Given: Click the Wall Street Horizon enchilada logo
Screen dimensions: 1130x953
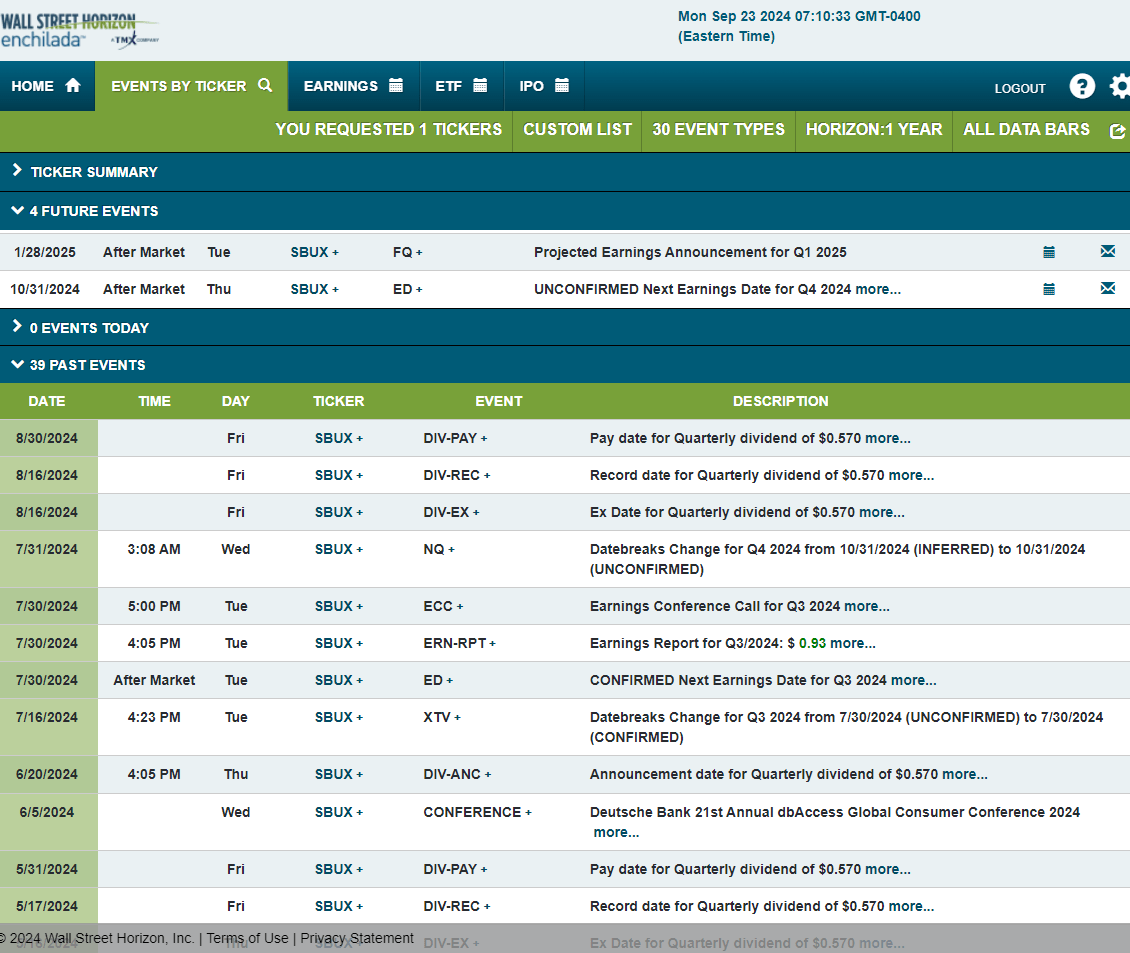Looking at the screenshot, I should point(79,30).
